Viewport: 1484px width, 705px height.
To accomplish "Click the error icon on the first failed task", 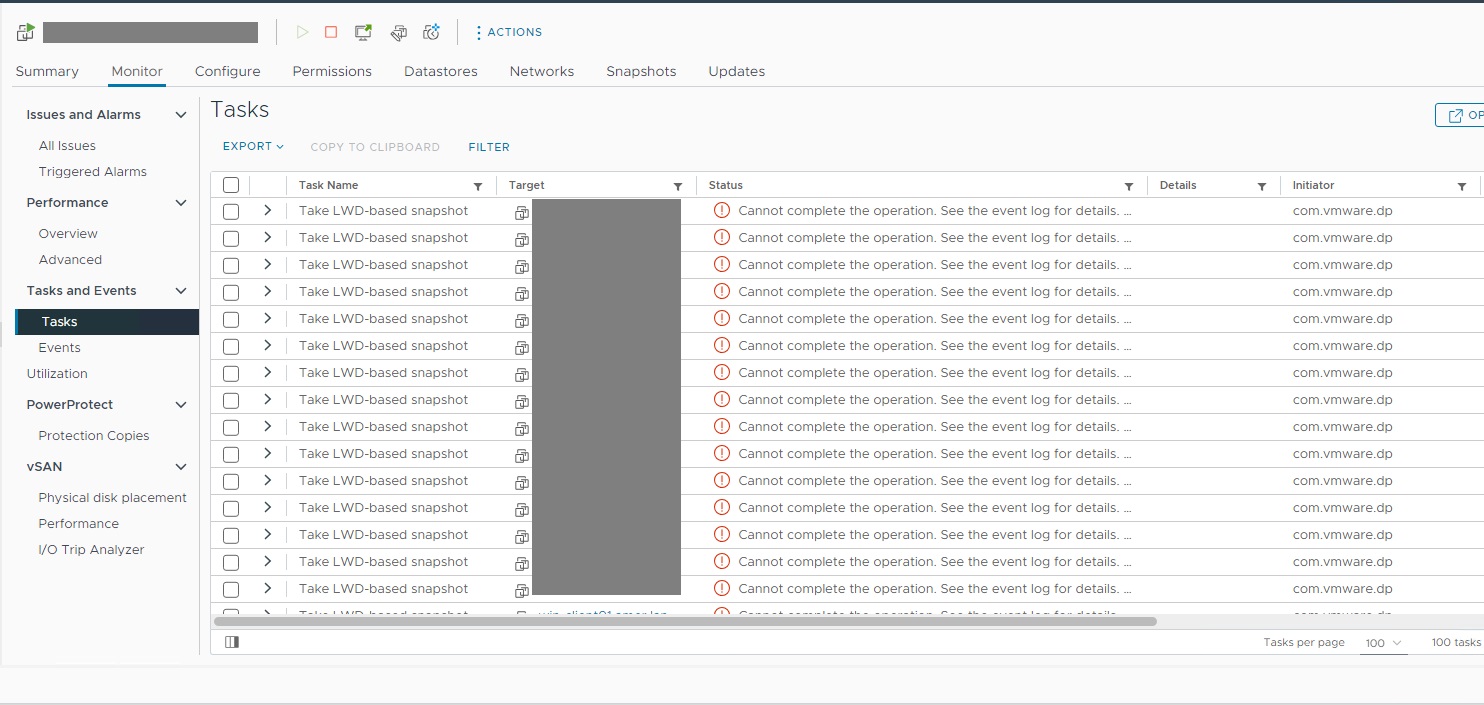I will pyautogui.click(x=722, y=210).
